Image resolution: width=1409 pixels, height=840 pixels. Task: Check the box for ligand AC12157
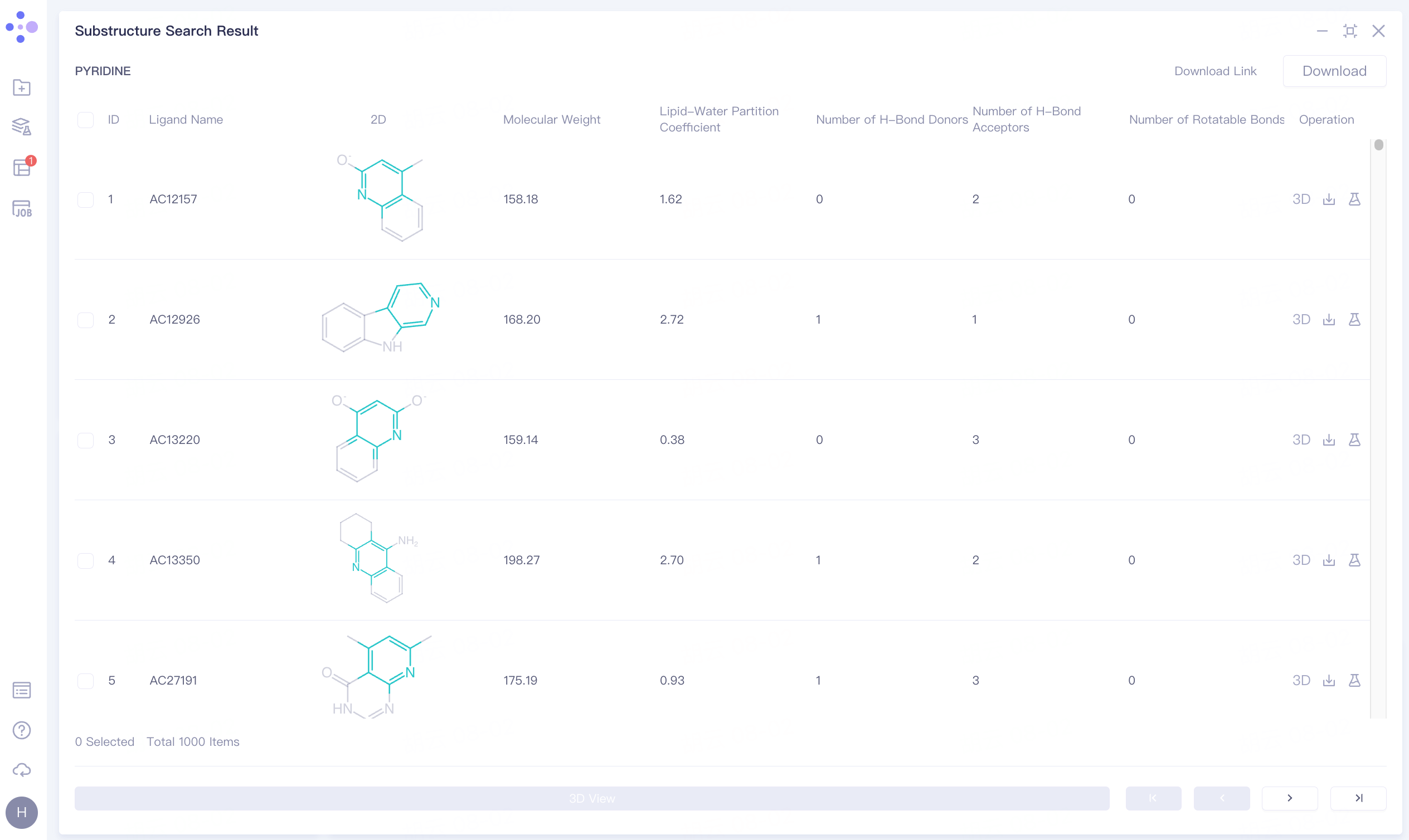click(85, 200)
